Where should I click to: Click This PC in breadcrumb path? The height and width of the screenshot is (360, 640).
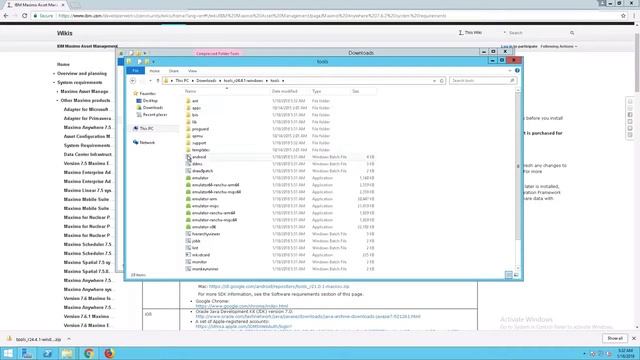coord(182,81)
